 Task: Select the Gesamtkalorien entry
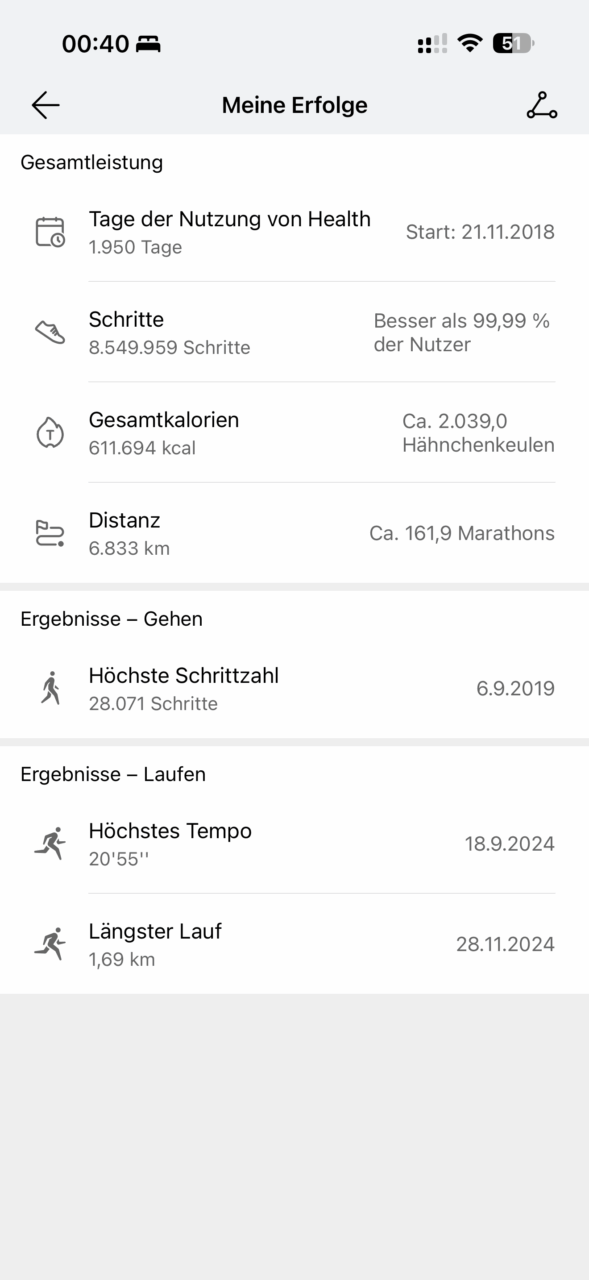tap(294, 432)
